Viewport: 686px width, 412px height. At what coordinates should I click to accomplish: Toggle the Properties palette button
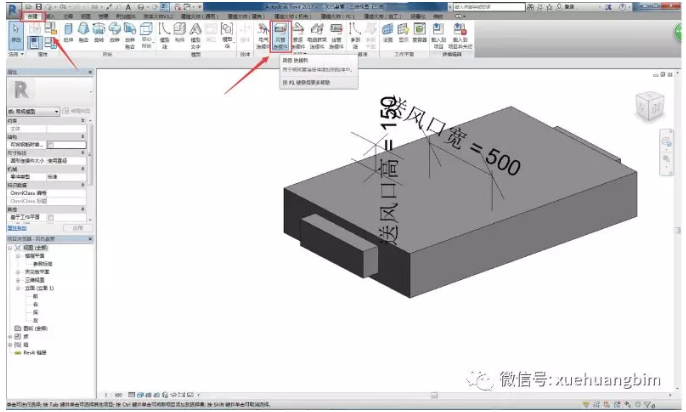(35, 42)
